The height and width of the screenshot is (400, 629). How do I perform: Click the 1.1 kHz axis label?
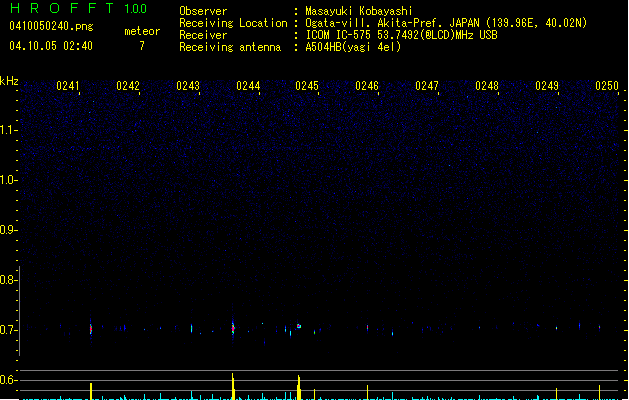(x=8, y=130)
